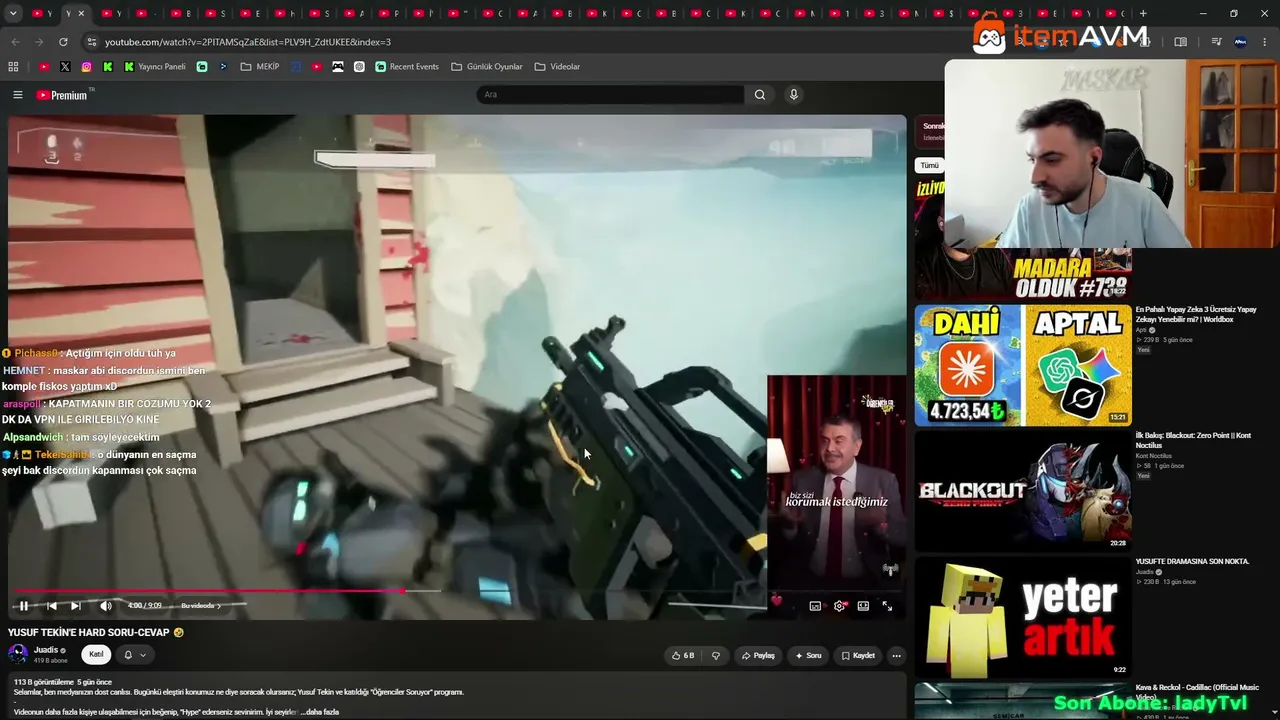1280x720 pixels.
Task: Click the Katıl join button
Action: point(96,655)
